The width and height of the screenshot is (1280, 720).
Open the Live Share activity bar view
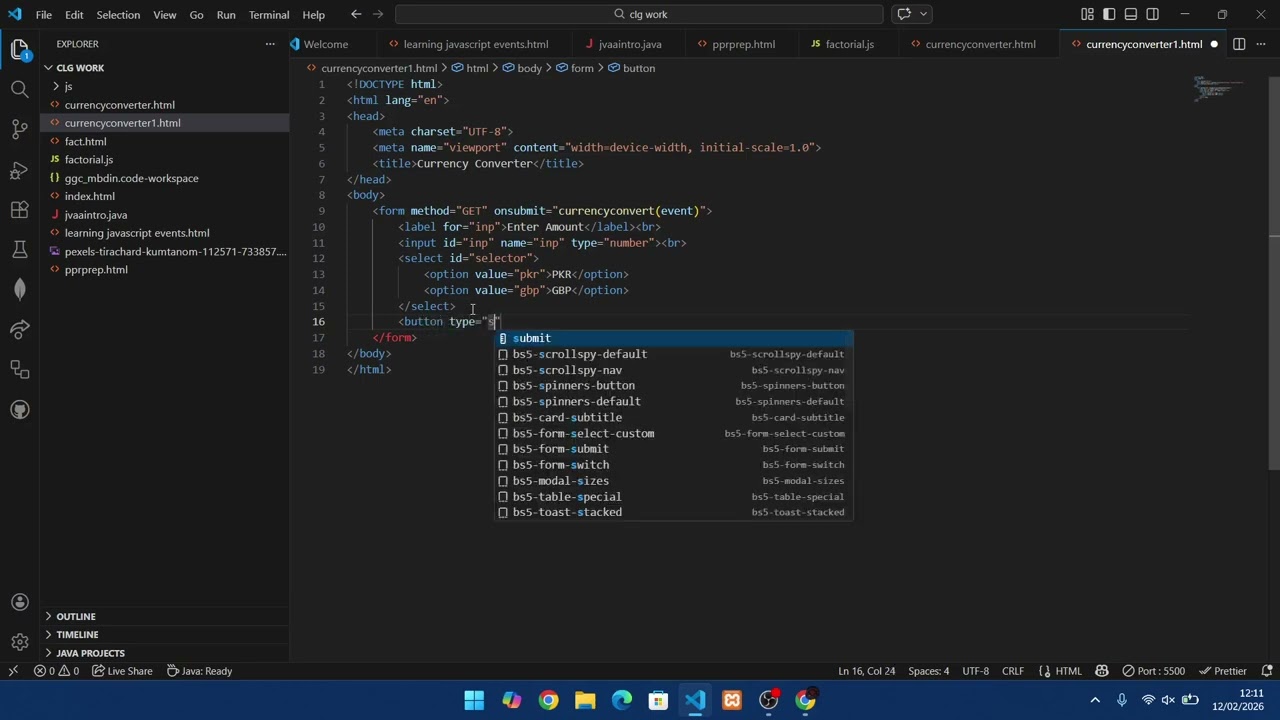click(x=19, y=329)
